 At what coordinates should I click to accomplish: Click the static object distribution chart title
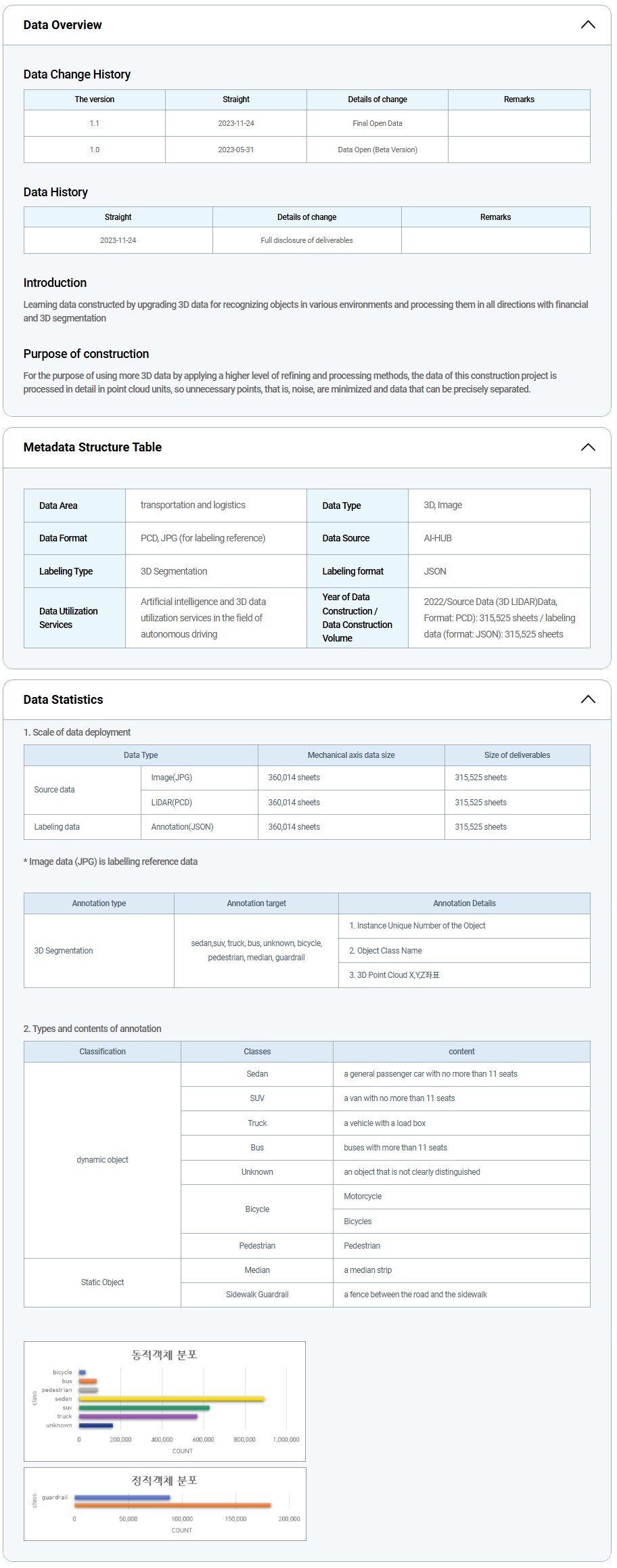coord(164,1480)
